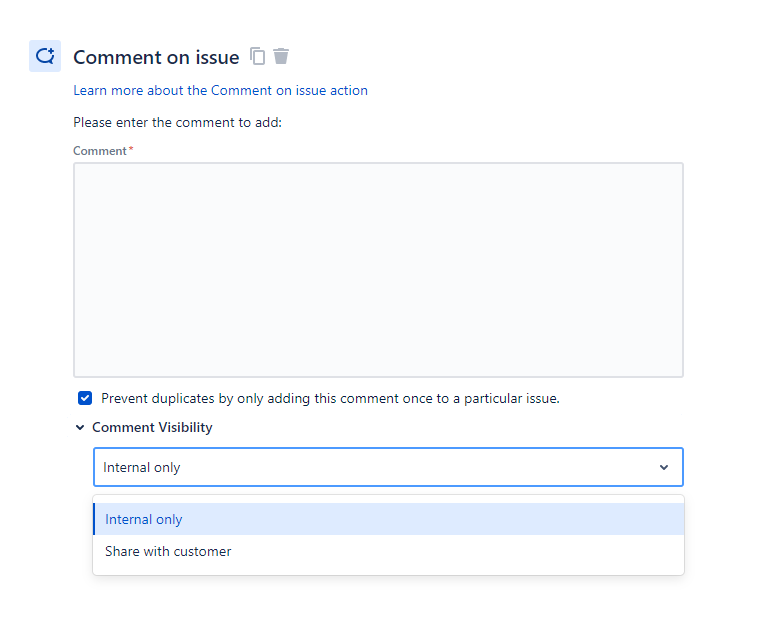Click the red required asterisk beside Comment
The image size is (768, 640).
[131, 149]
